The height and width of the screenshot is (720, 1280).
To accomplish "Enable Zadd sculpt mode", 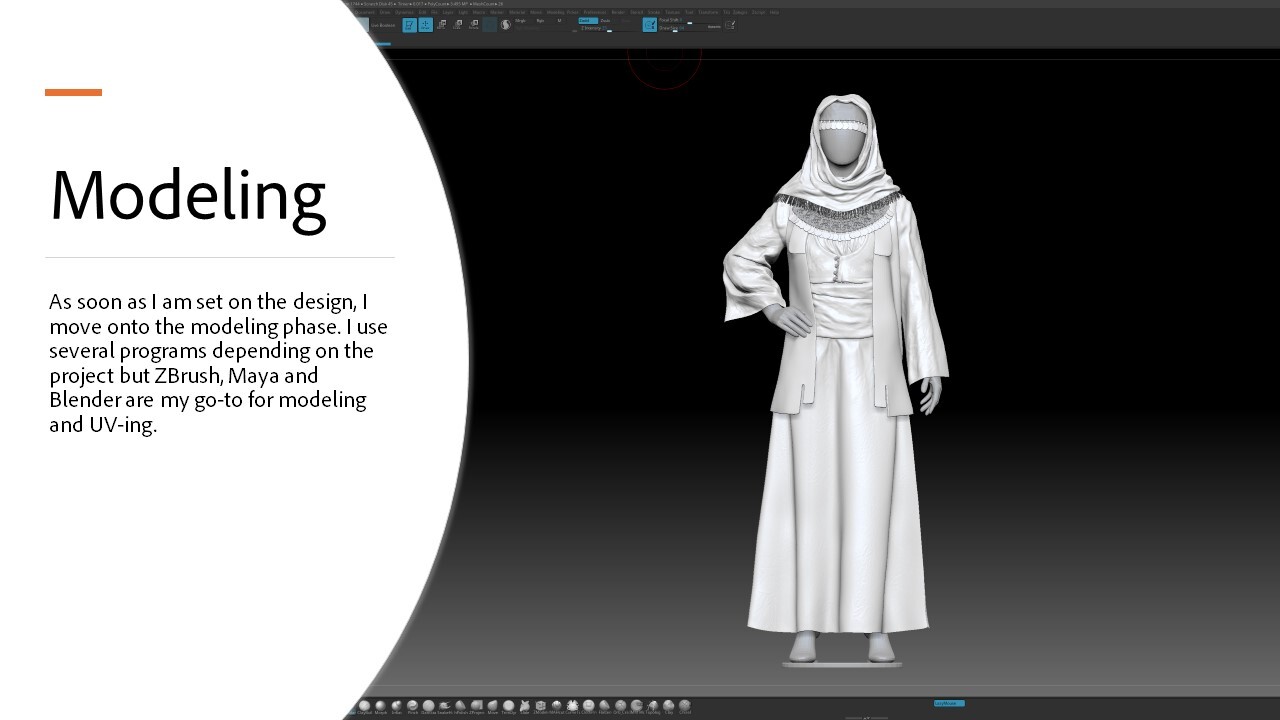I will pos(586,21).
